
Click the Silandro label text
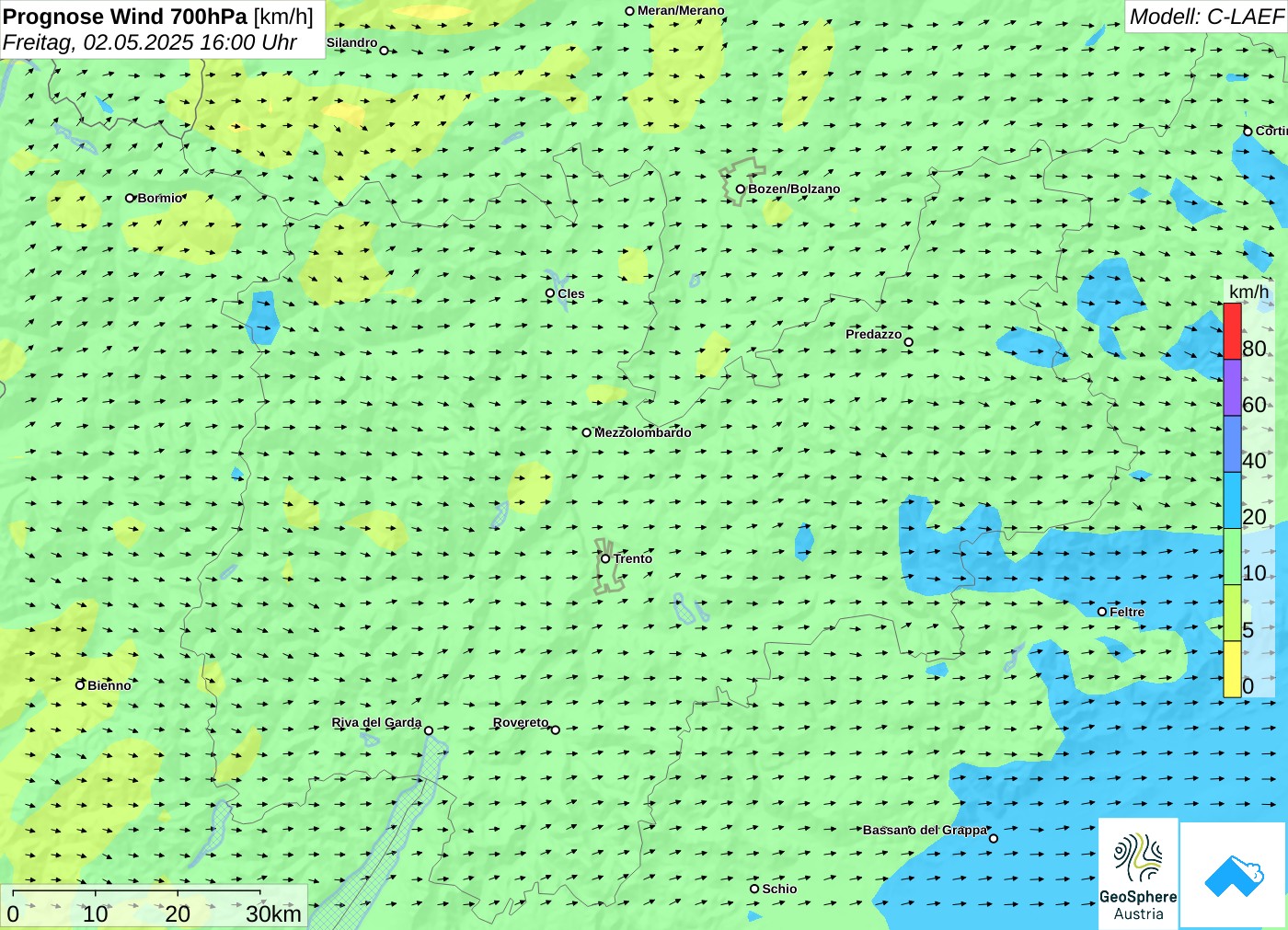pyautogui.click(x=351, y=42)
